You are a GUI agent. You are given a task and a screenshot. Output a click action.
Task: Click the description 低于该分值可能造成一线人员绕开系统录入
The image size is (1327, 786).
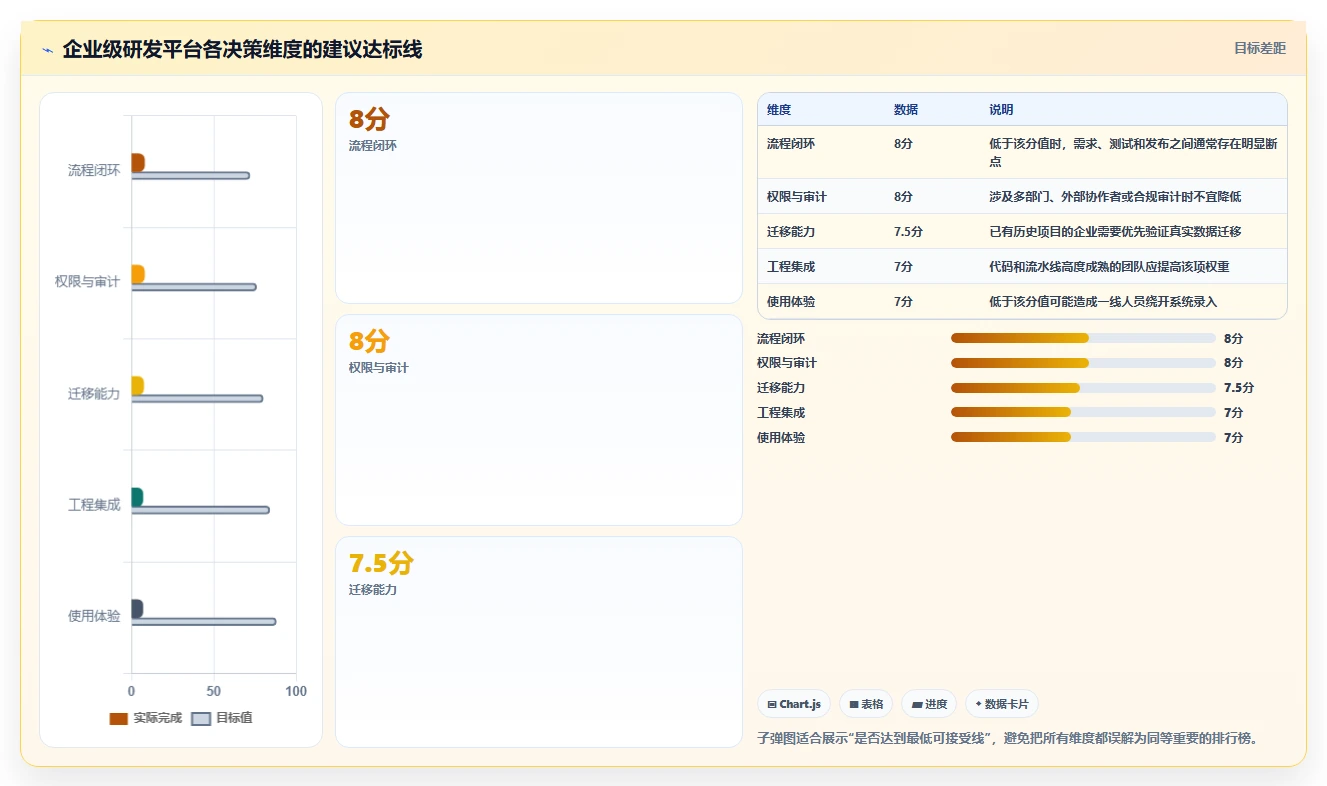click(1103, 302)
